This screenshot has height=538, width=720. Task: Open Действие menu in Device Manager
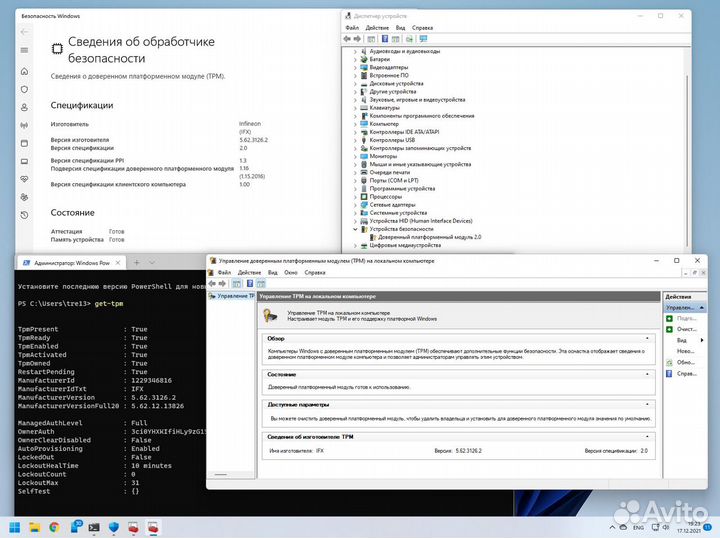(377, 28)
